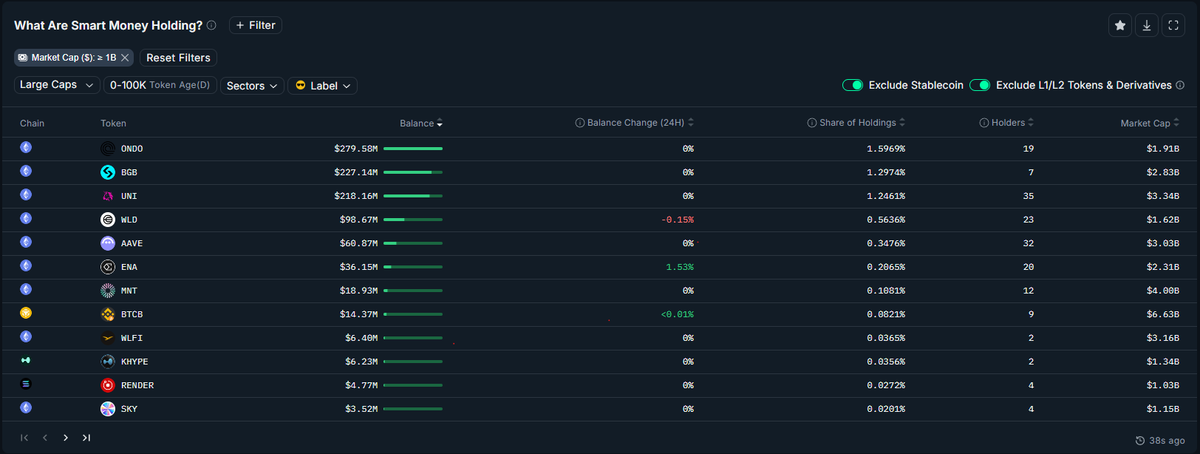Download the smart money holdings data
Viewport: 1200px width, 454px height.
click(1147, 25)
